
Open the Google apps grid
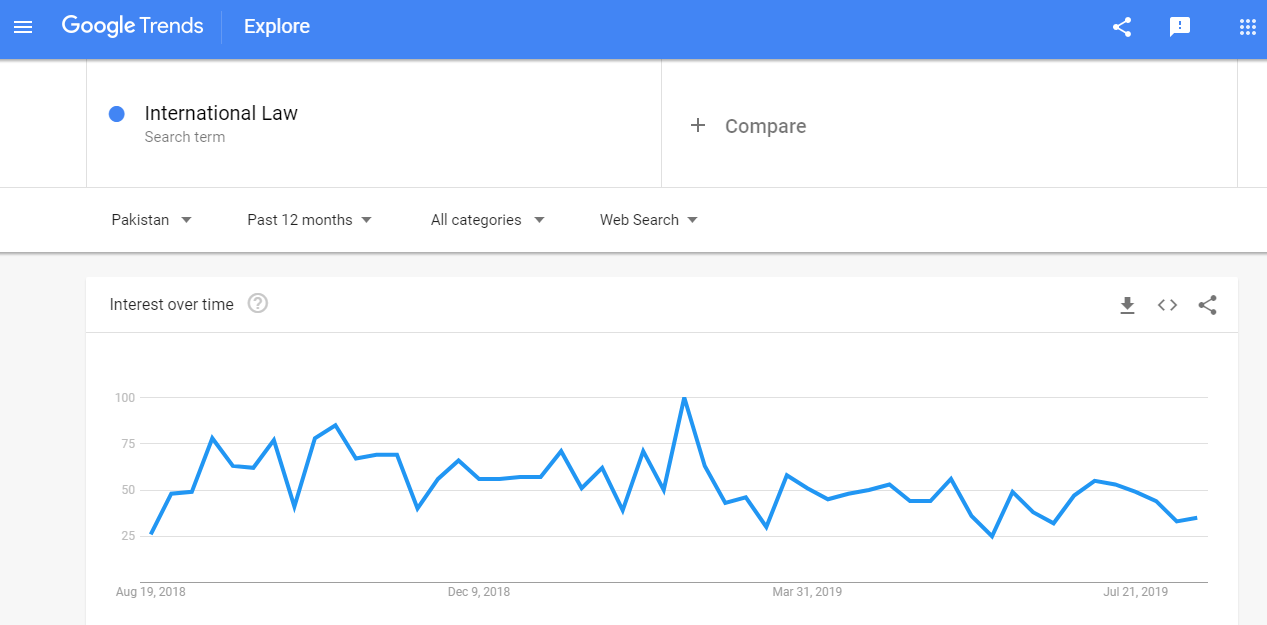[x=1247, y=27]
